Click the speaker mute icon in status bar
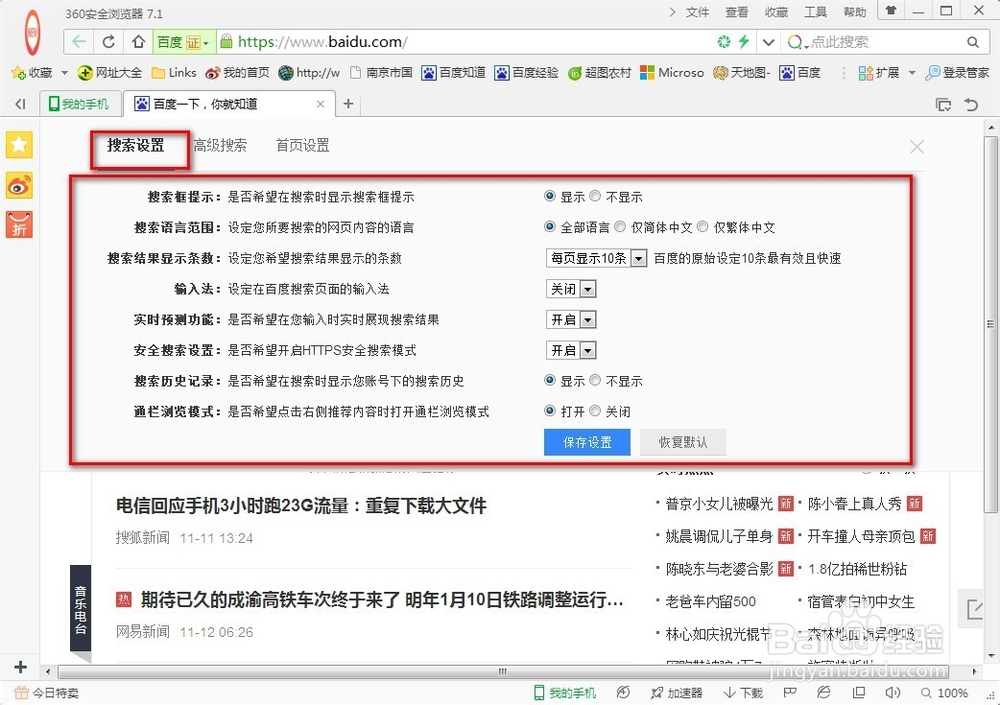The height and width of the screenshot is (705, 1000). 892,693
